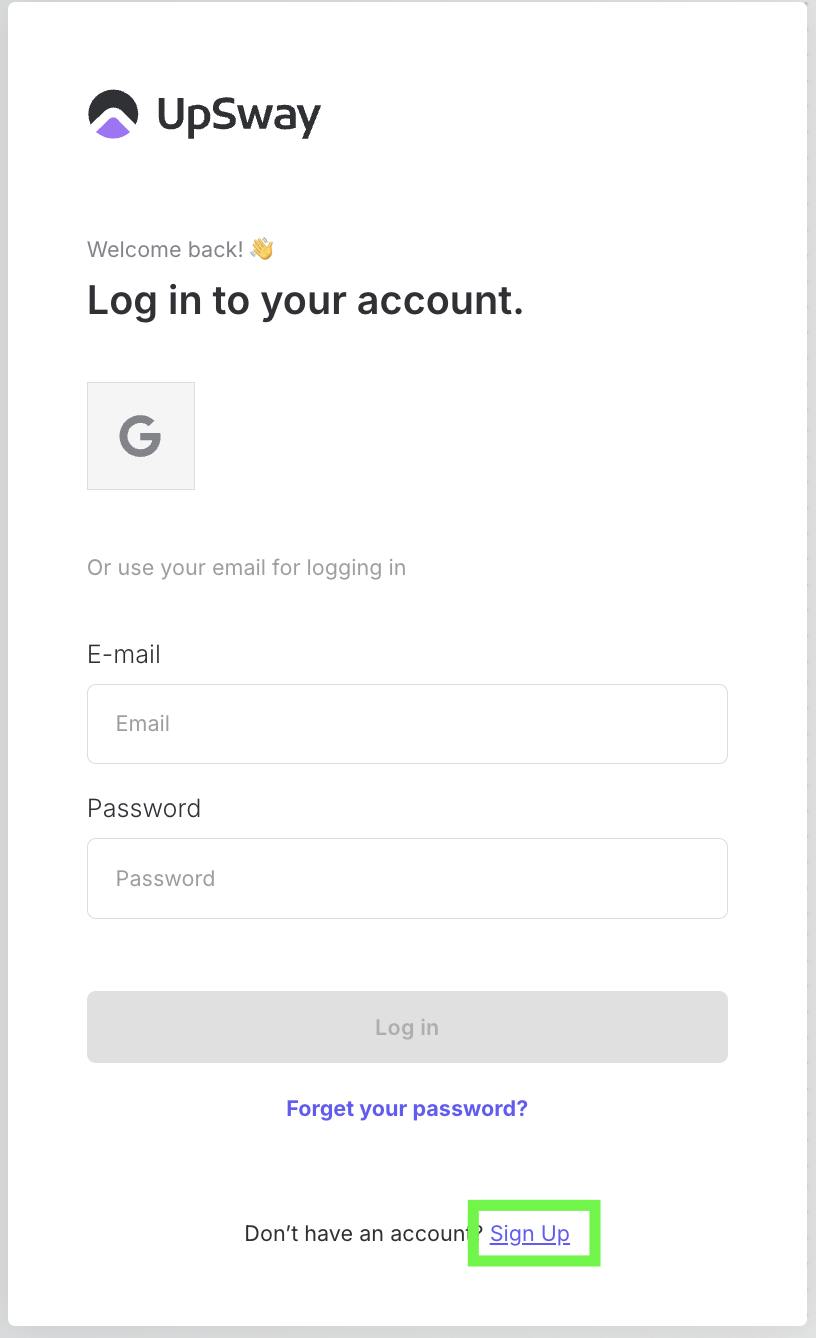This screenshot has width=816, height=1338.
Task: Click the UpSway mountain logo icon
Action: pyautogui.click(x=113, y=114)
